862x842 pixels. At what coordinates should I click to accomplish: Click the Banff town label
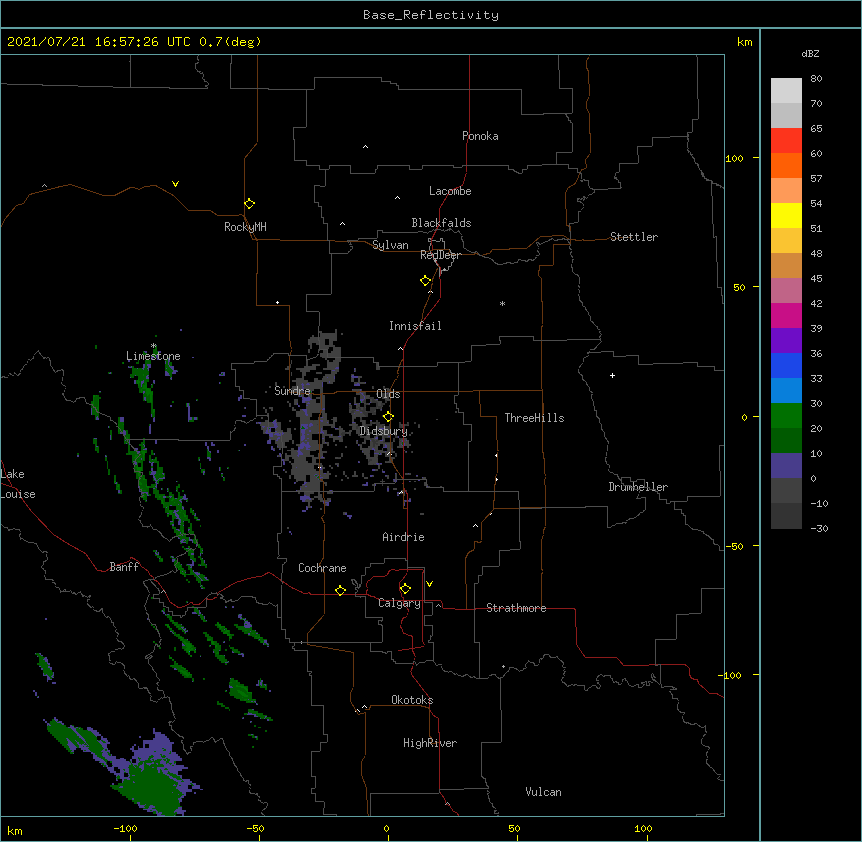click(124, 567)
